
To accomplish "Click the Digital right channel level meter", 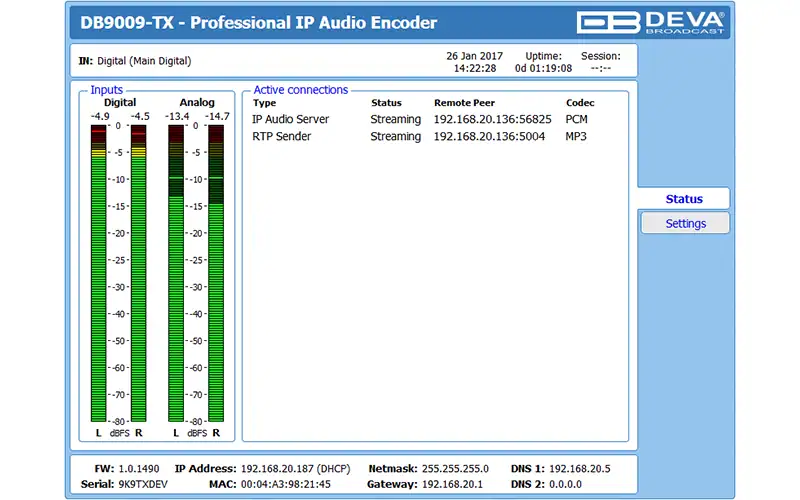I will [139, 273].
